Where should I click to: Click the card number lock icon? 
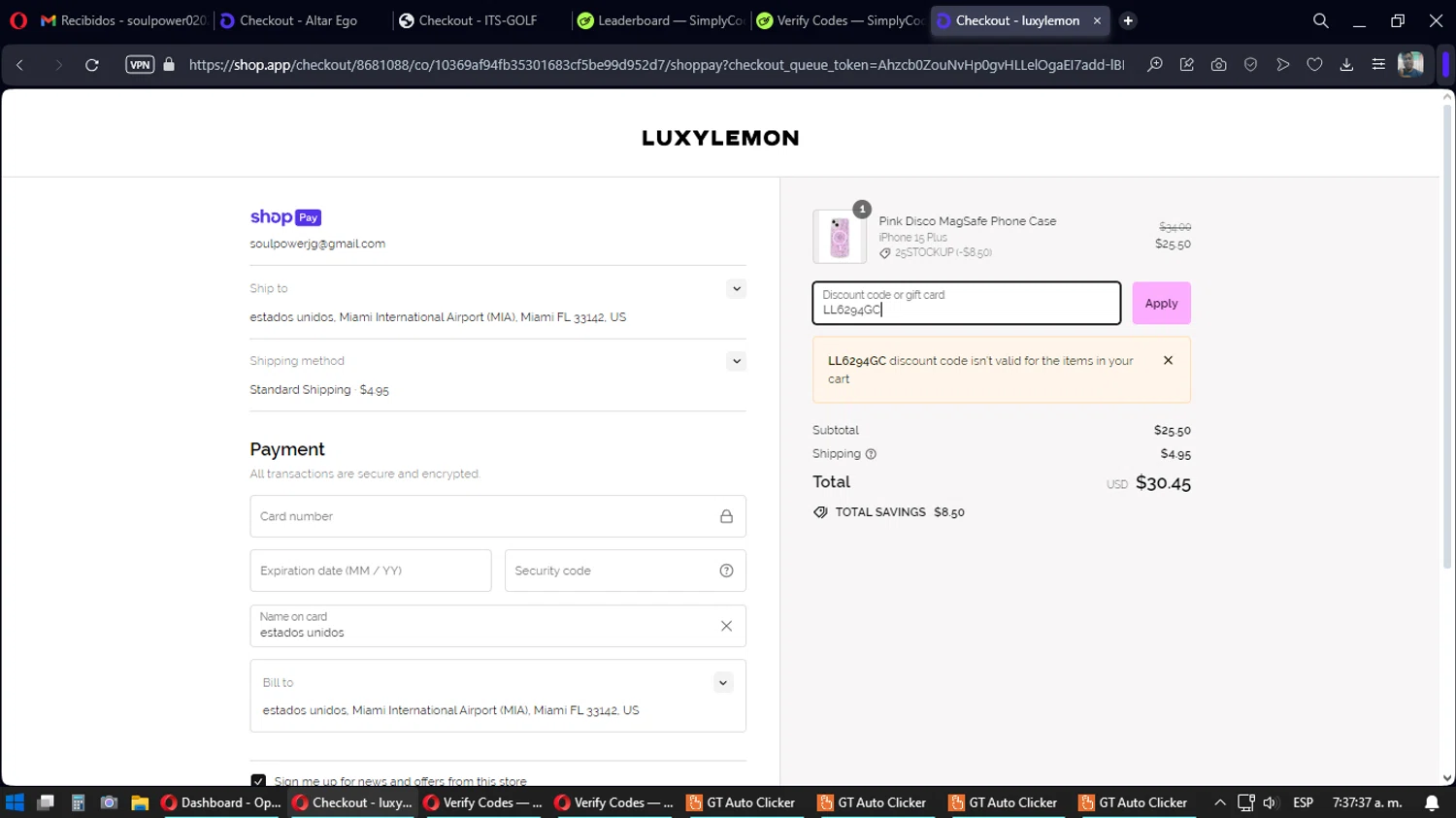pos(726,516)
